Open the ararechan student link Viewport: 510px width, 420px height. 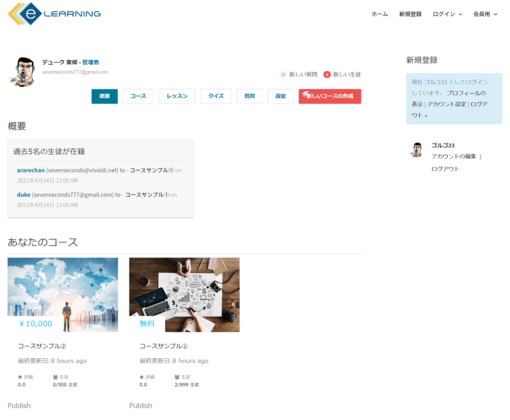31,170
